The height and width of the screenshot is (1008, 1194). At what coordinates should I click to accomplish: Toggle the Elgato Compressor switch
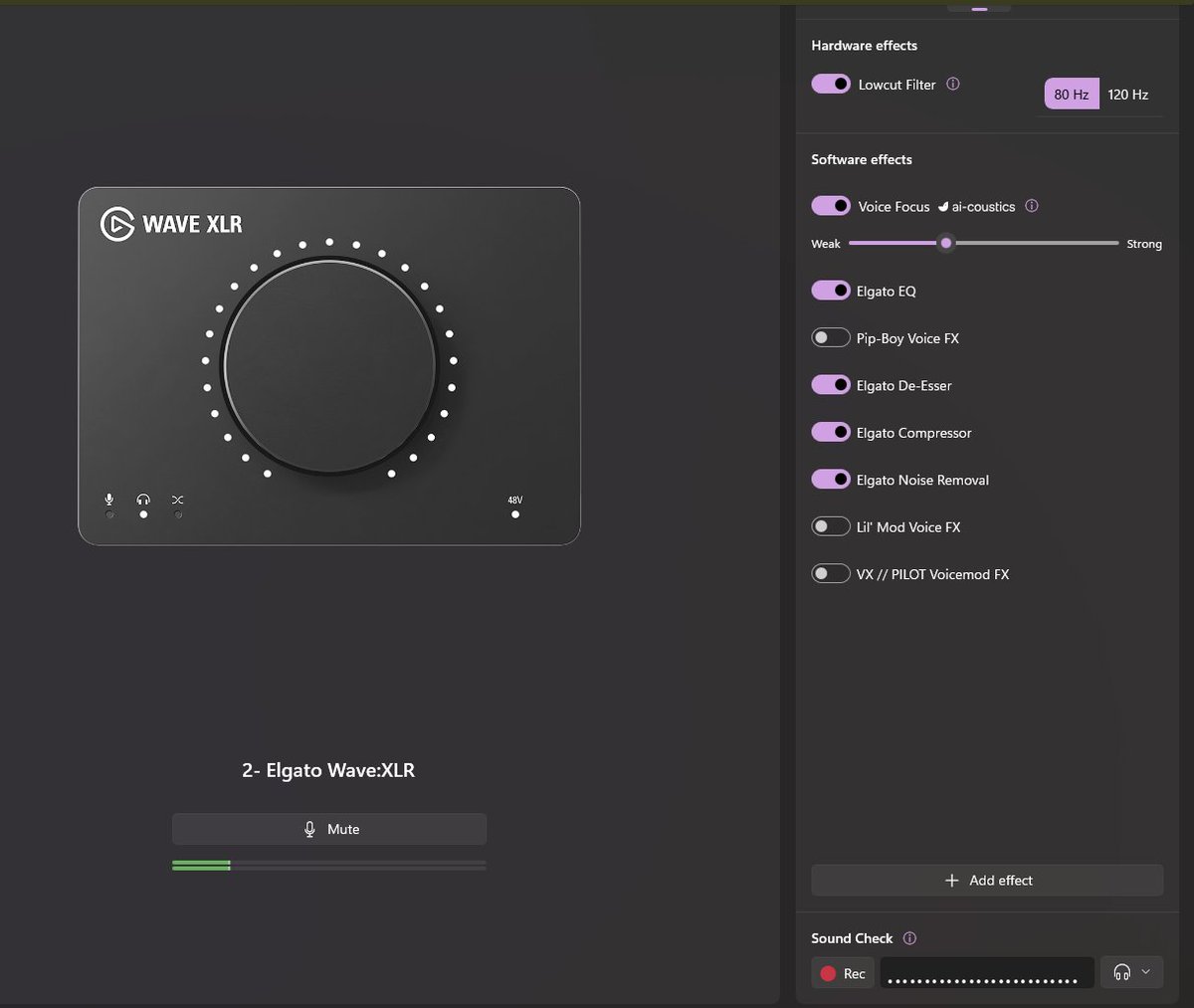pyautogui.click(x=831, y=432)
